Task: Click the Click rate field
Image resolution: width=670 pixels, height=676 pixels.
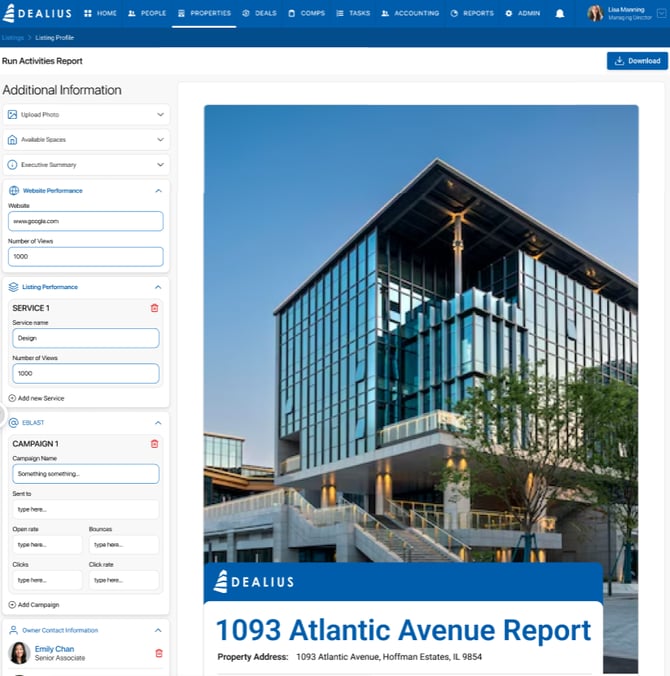Action: (x=124, y=580)
